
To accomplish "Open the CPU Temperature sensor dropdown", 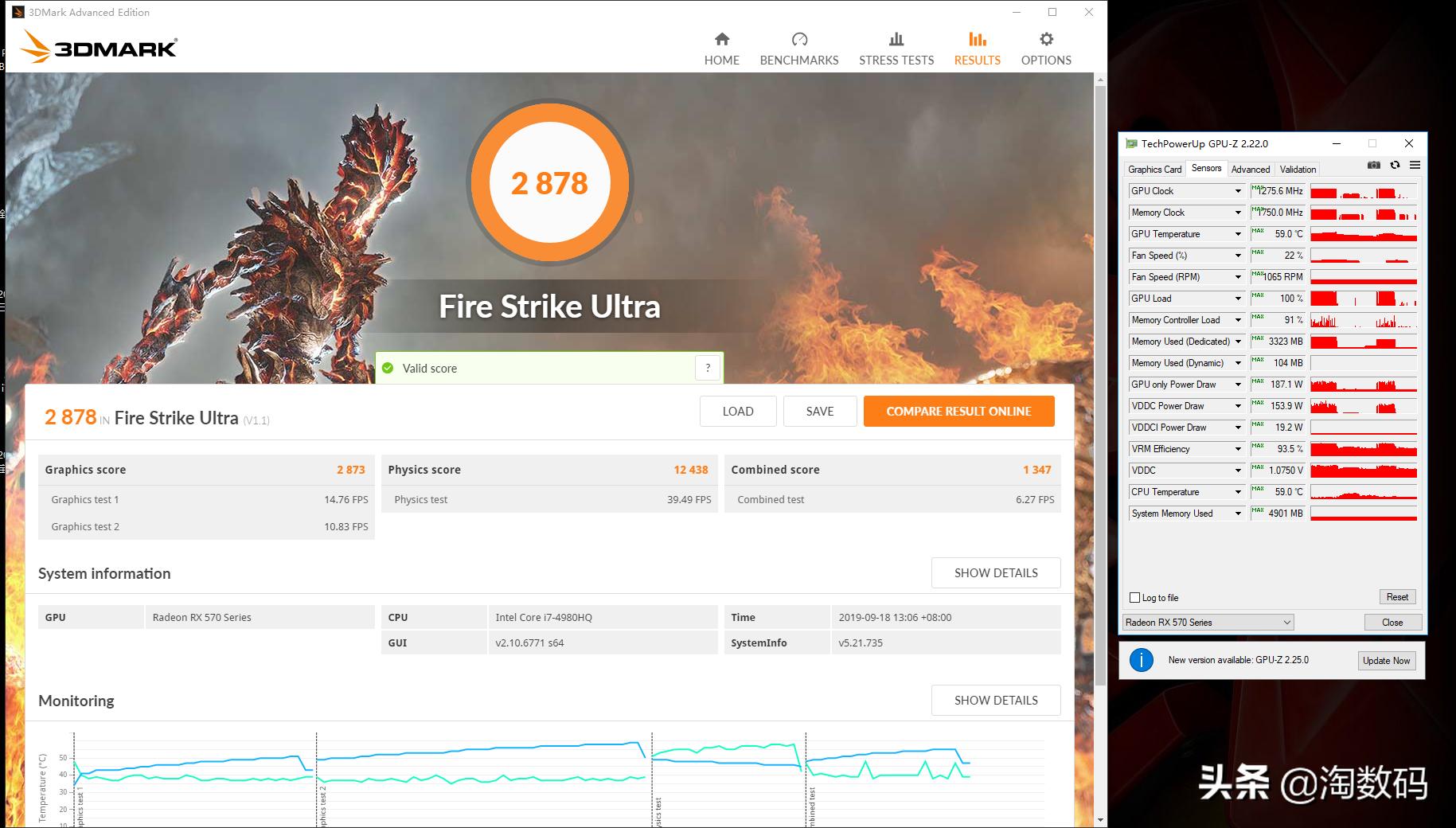I will click(x=1238, y=492).
